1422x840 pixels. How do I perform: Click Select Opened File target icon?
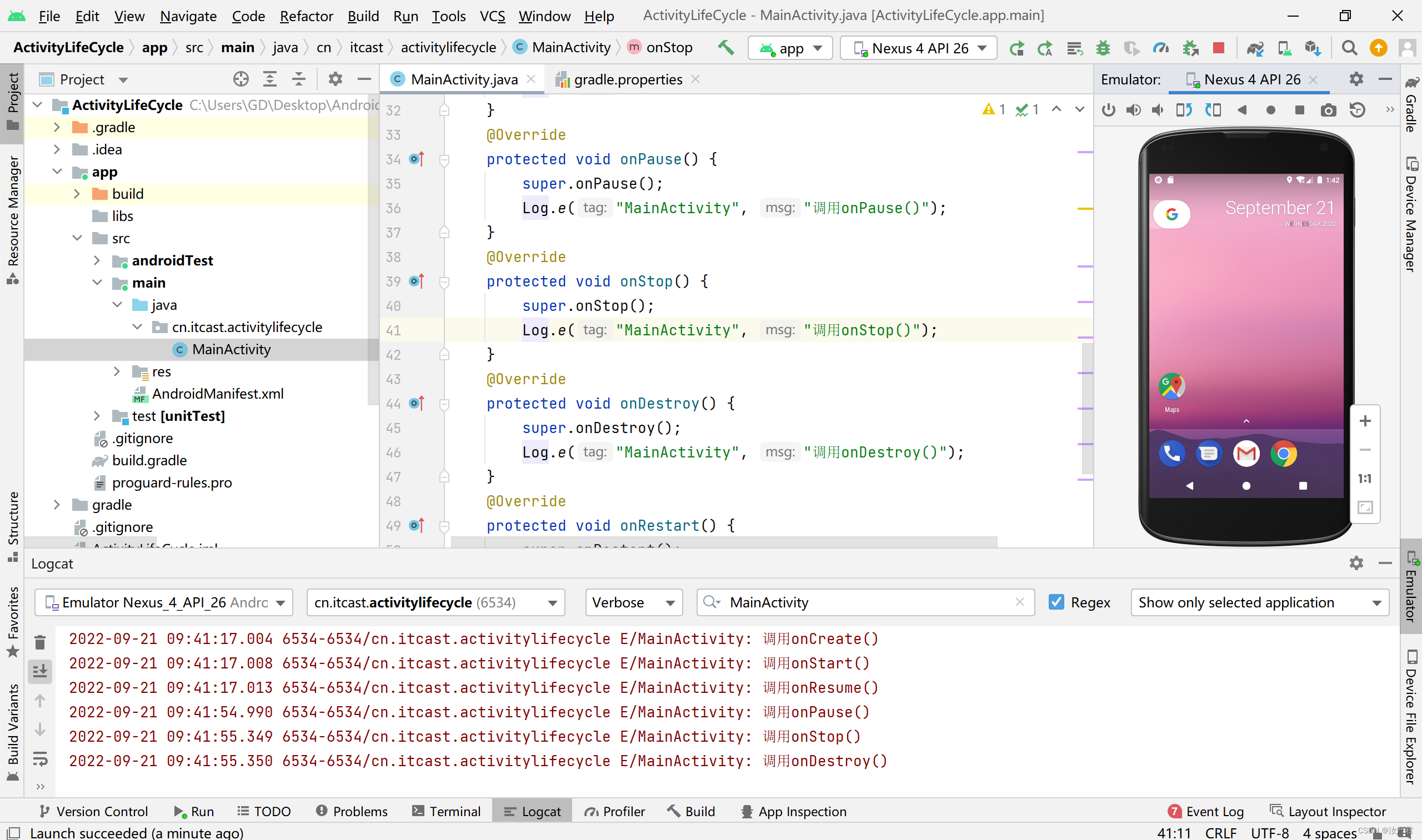pos(241,79)
